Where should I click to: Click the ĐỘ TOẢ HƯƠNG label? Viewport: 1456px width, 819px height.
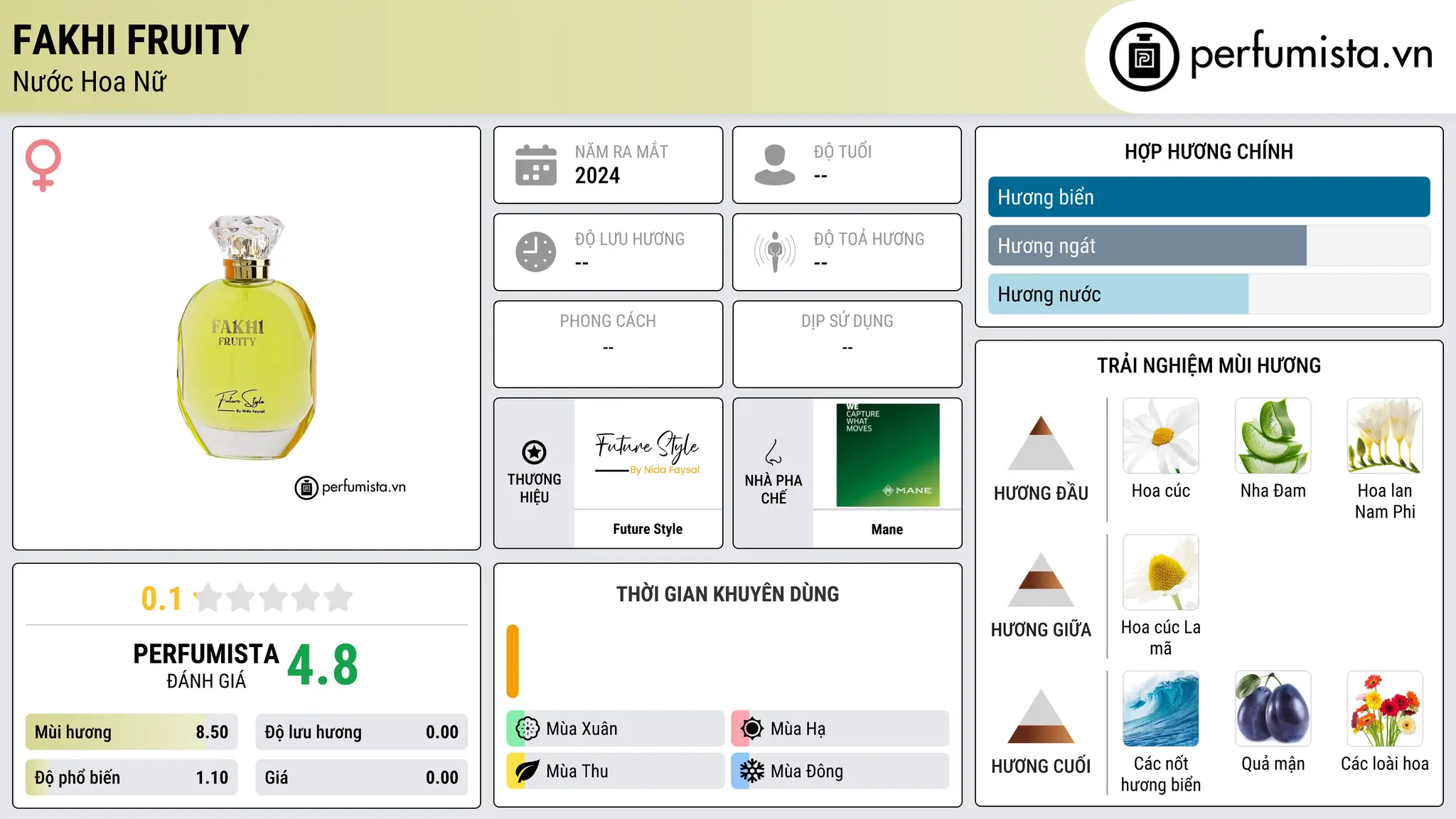(869, 239)
